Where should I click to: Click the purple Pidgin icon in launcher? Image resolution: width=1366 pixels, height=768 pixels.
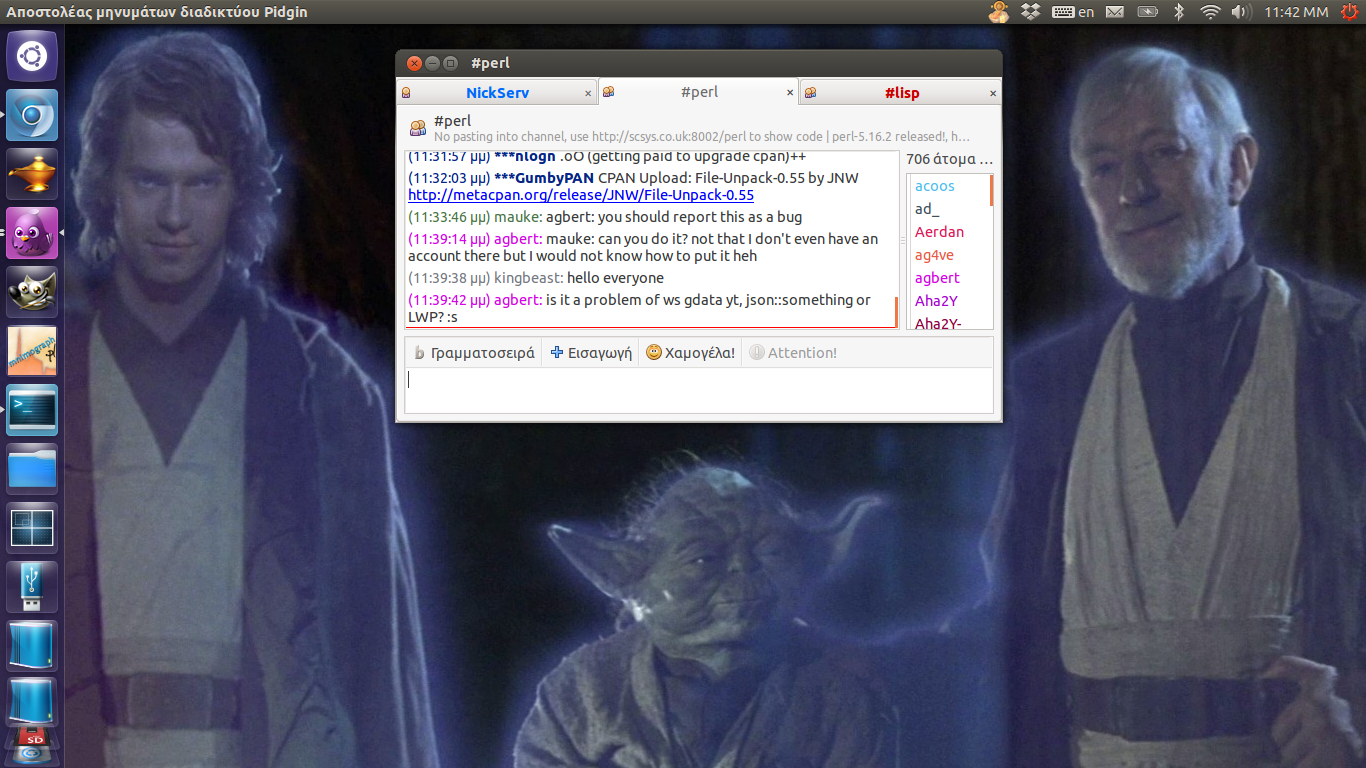32,233
